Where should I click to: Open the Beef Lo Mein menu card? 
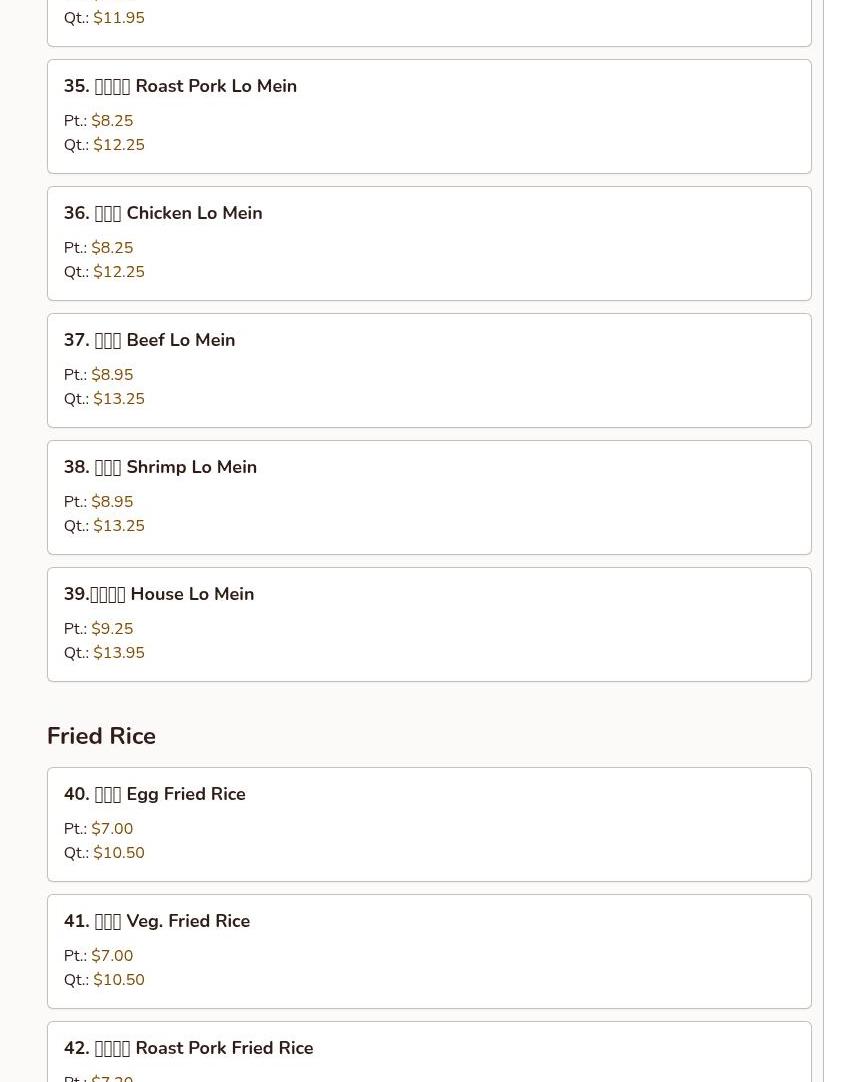coord(429,371)
